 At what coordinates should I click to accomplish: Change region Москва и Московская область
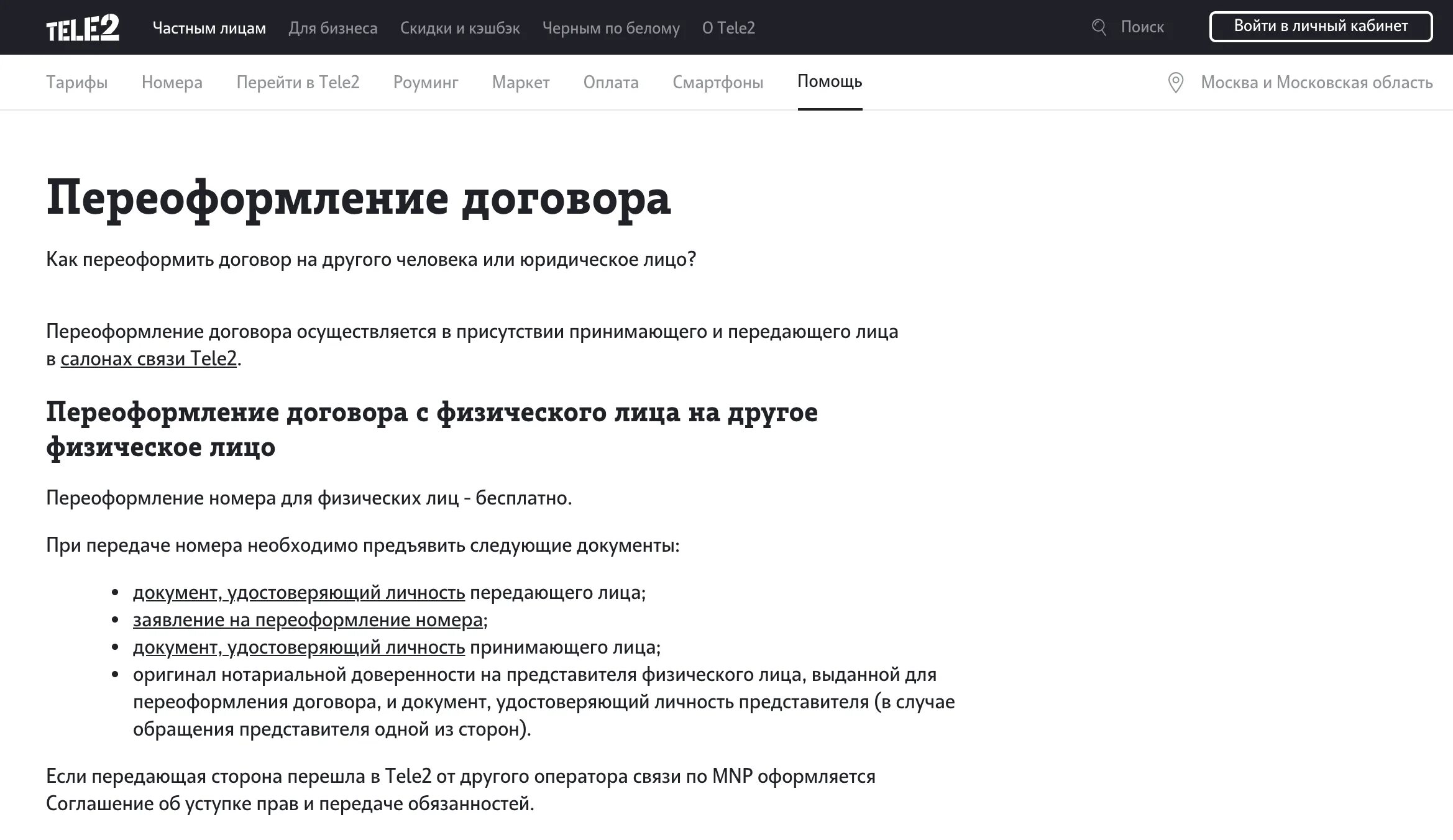[x=1316, y=82]
